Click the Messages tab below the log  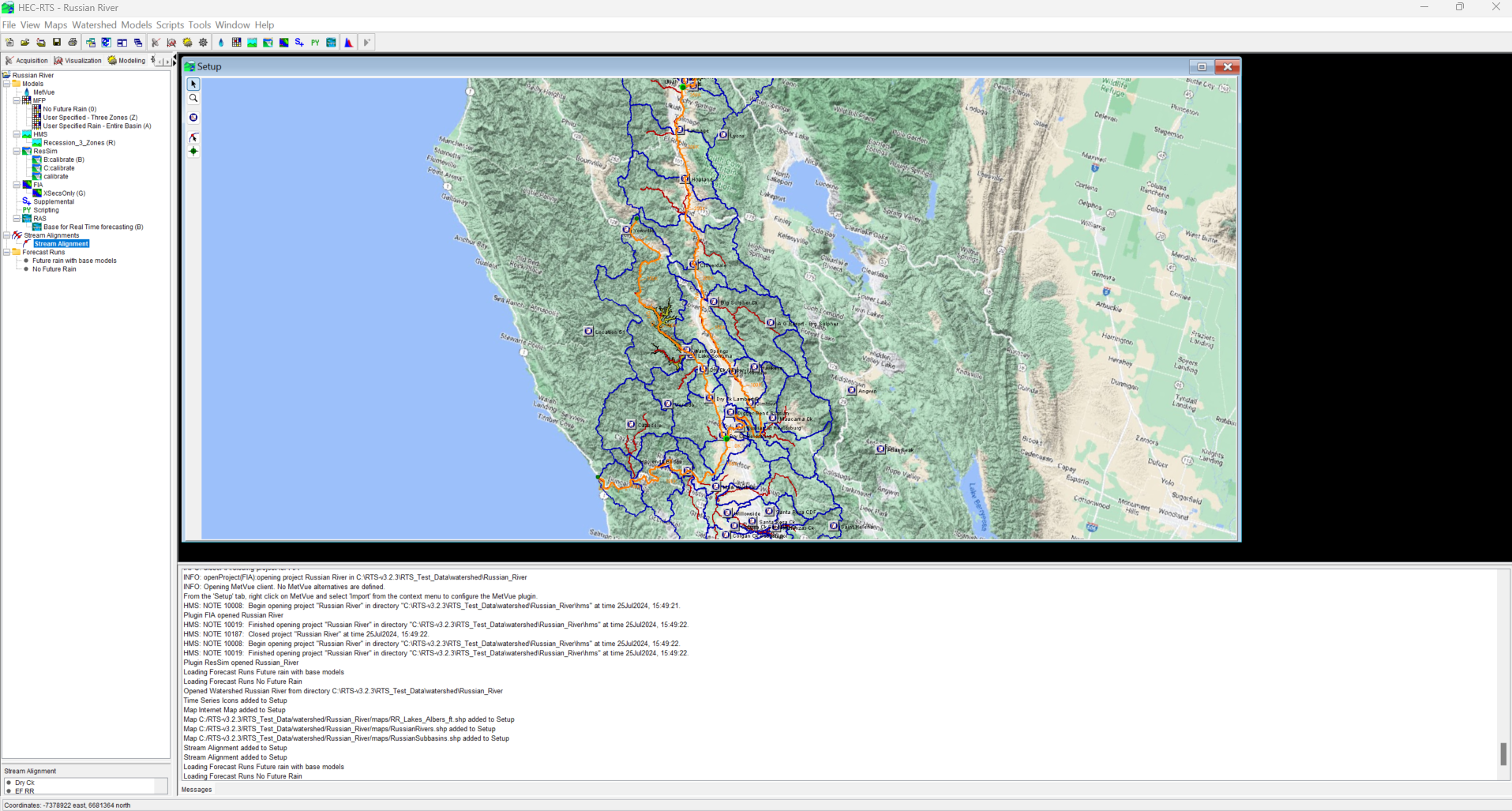pos(197,790)
